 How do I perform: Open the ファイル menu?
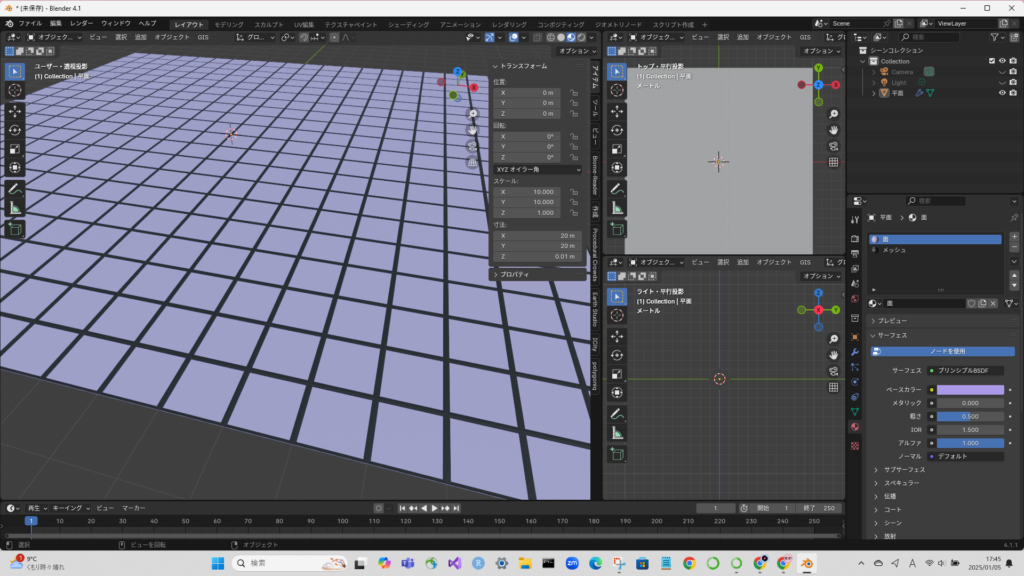(x=30, y=23)
